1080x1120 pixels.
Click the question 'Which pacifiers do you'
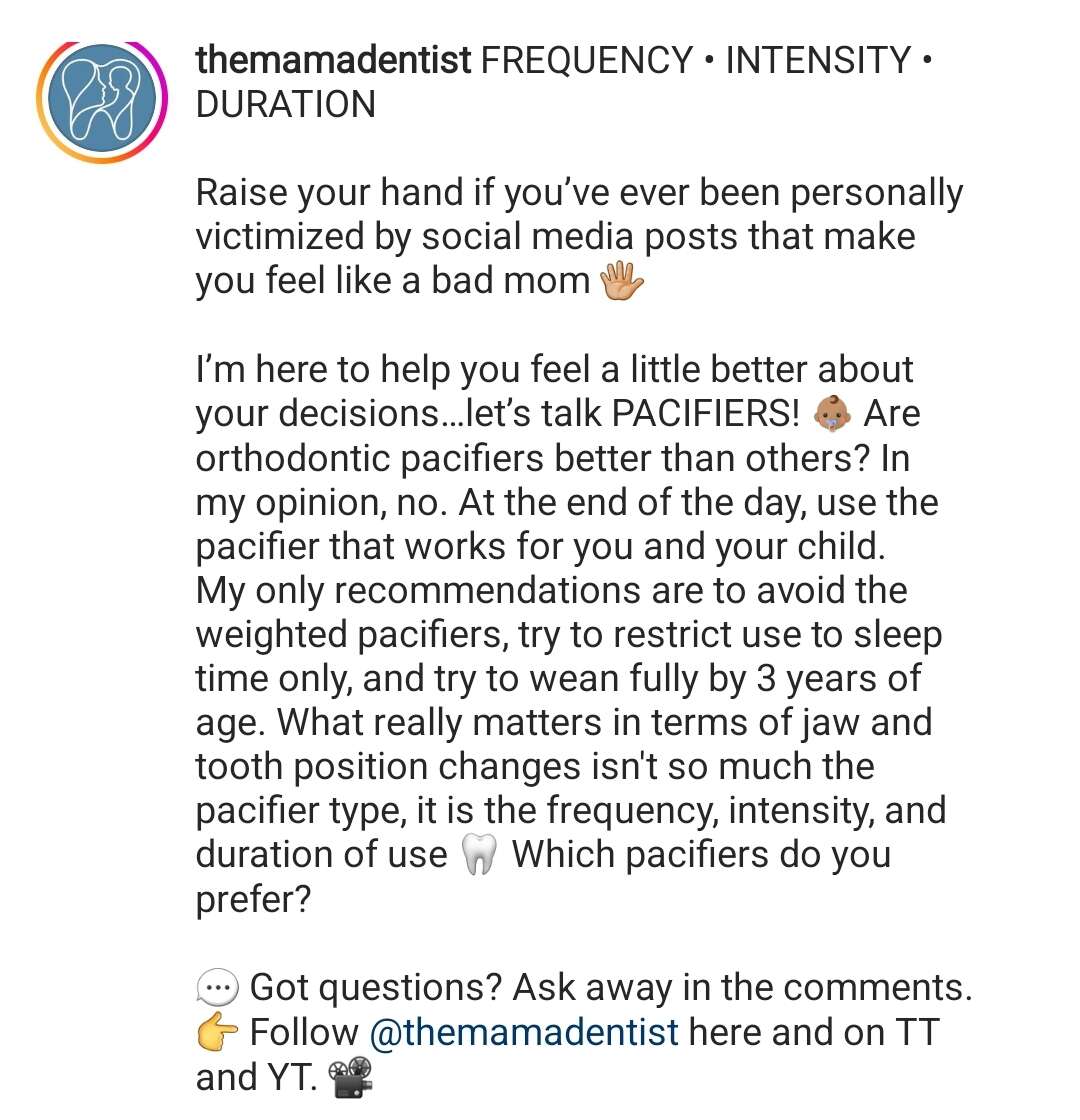[701, 854]
